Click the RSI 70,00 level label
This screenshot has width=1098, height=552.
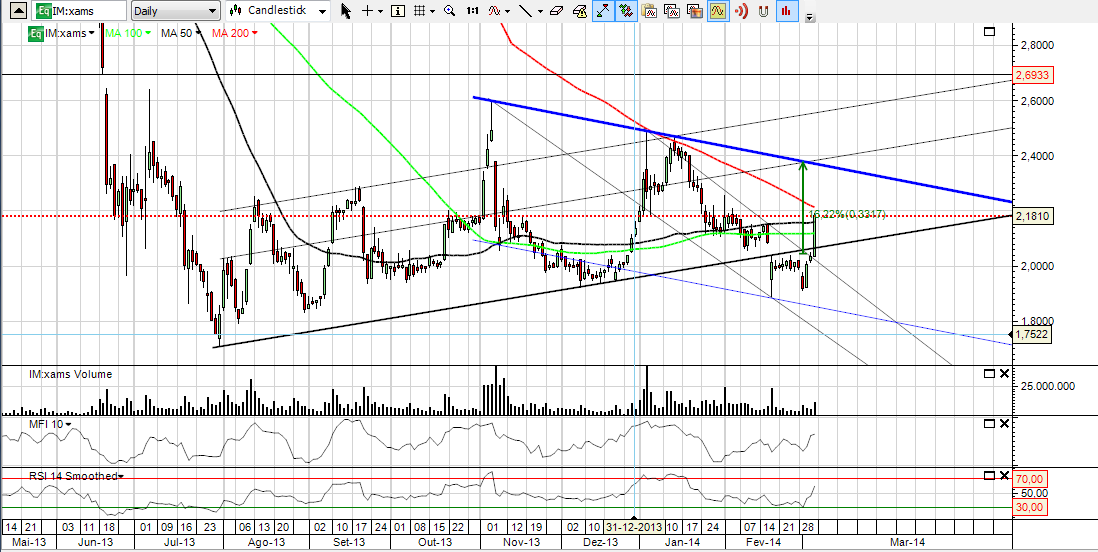tap(1030, 479)
